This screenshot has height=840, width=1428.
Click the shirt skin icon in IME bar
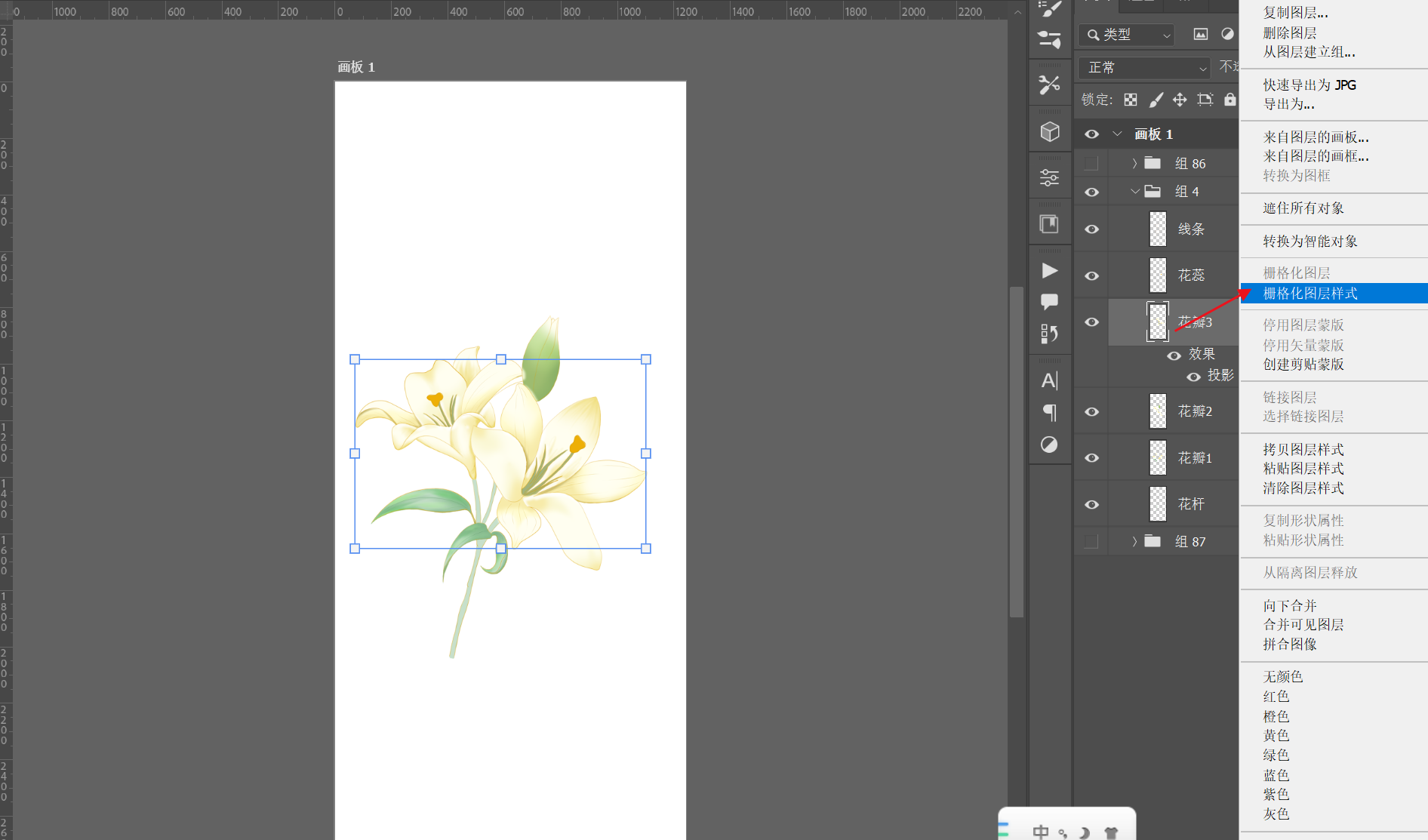tap(1111, 832)
